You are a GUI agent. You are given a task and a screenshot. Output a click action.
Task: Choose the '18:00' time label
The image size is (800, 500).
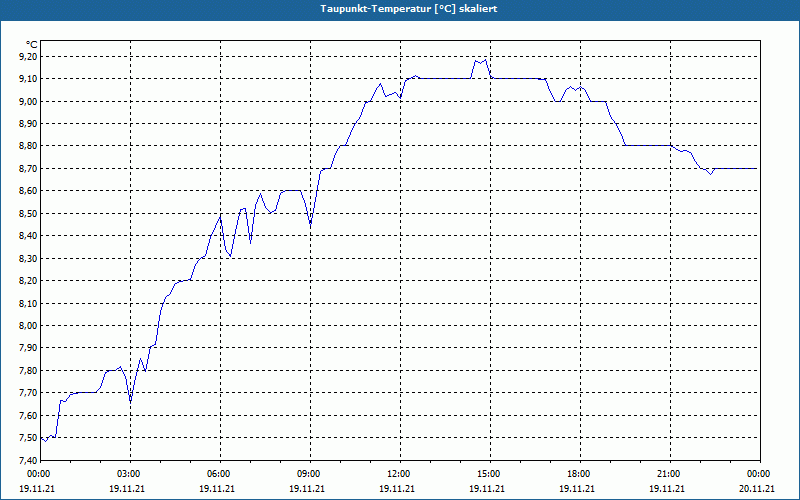click(579, 474)
